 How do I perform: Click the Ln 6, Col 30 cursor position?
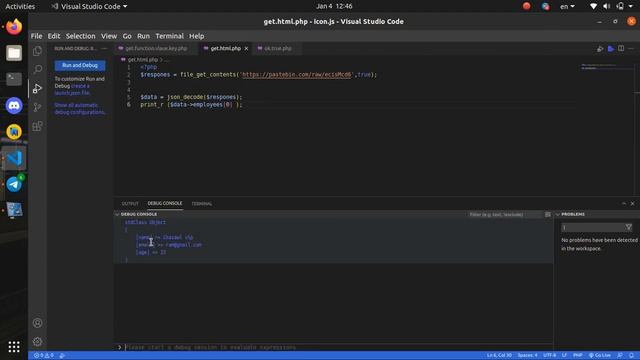[x=499, y=356]
